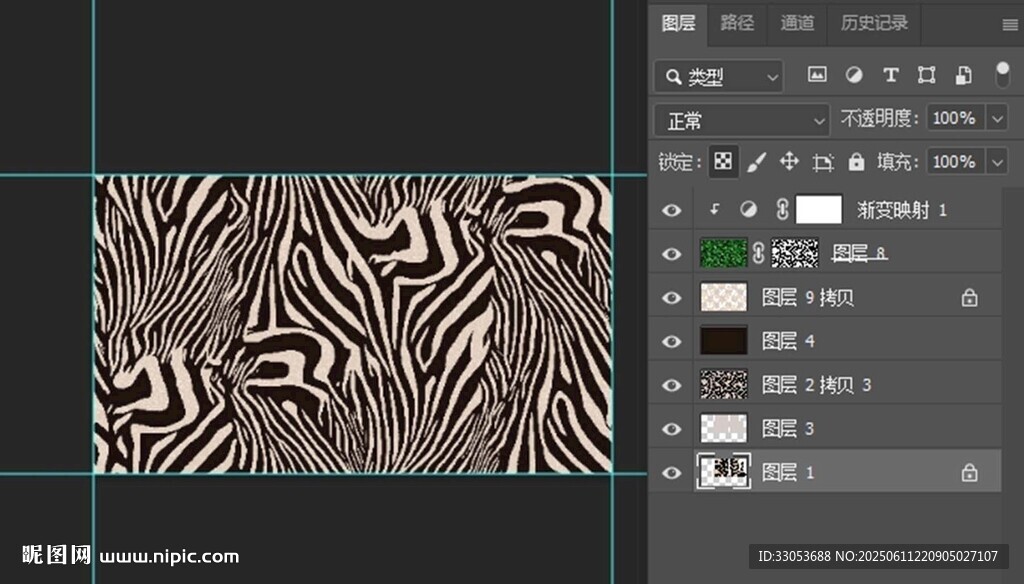Click the 填充 value field
This screenshot has height=584, width=1024.
pos(955,161)
